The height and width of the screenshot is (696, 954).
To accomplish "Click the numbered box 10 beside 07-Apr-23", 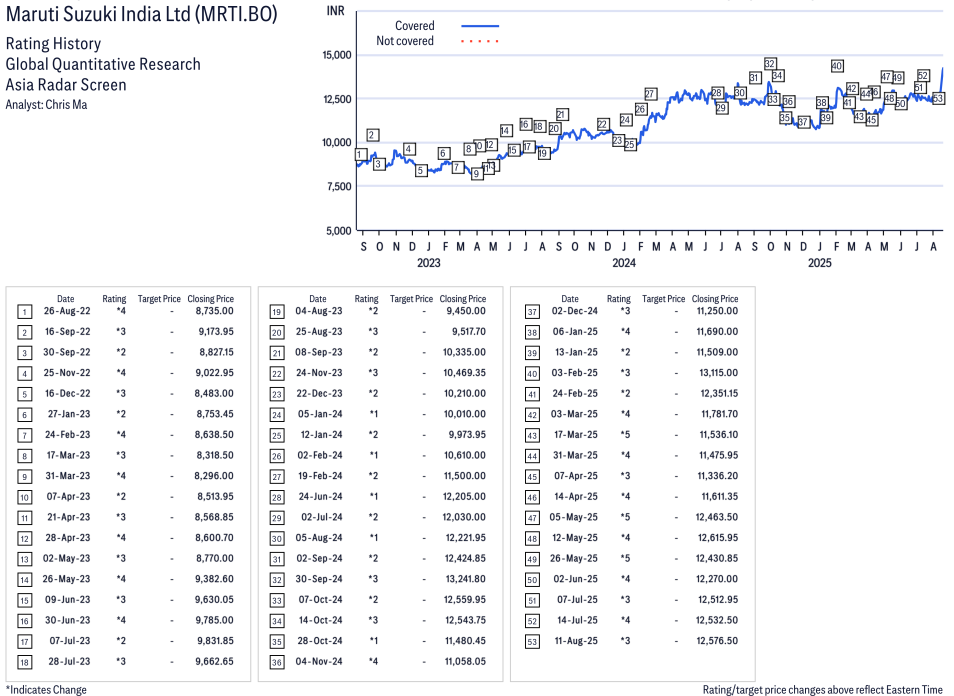I will (24, 498).
